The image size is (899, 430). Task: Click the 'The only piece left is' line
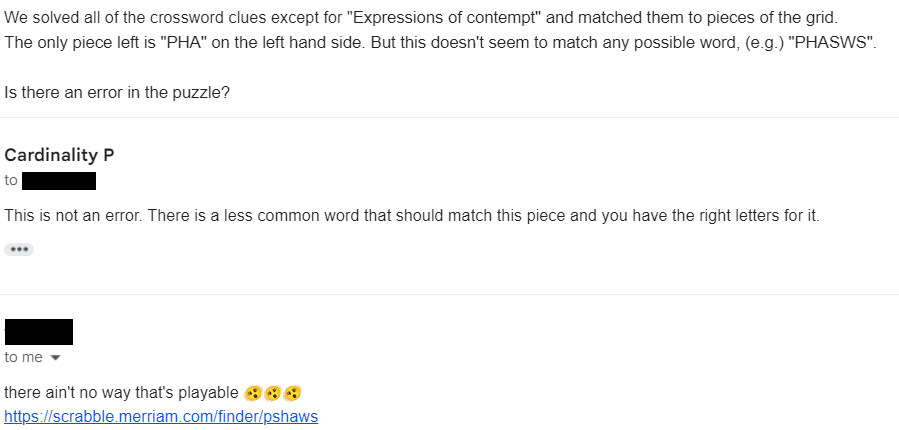440,43
